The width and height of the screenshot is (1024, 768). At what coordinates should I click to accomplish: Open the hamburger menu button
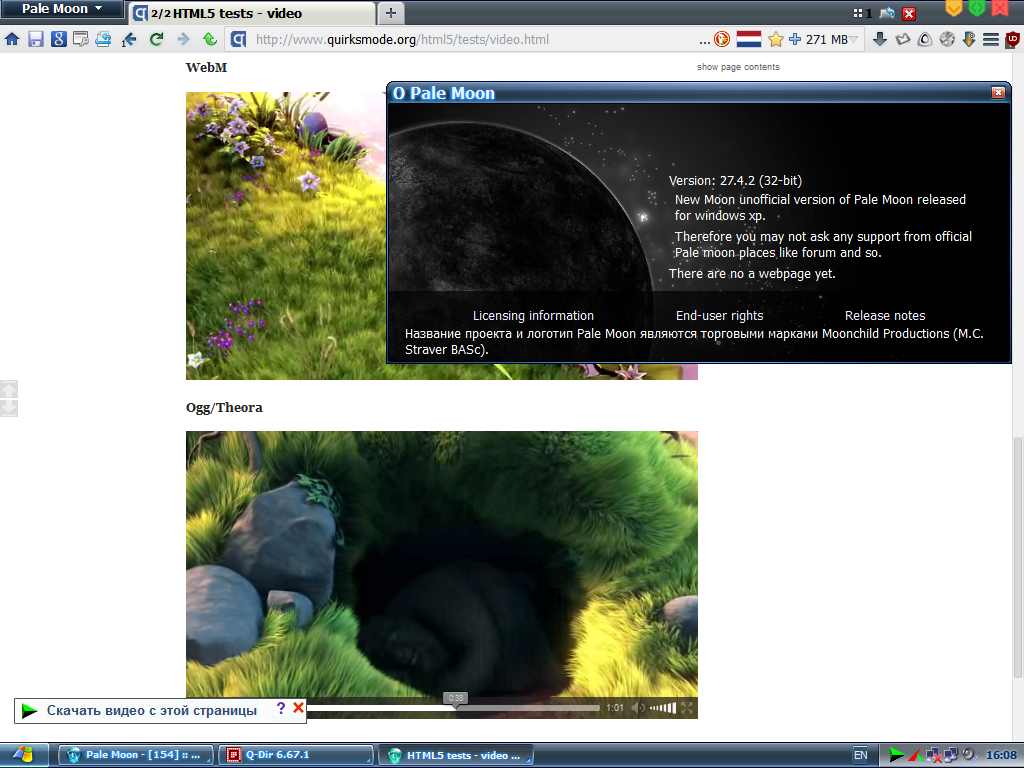(x=991, y=39)
